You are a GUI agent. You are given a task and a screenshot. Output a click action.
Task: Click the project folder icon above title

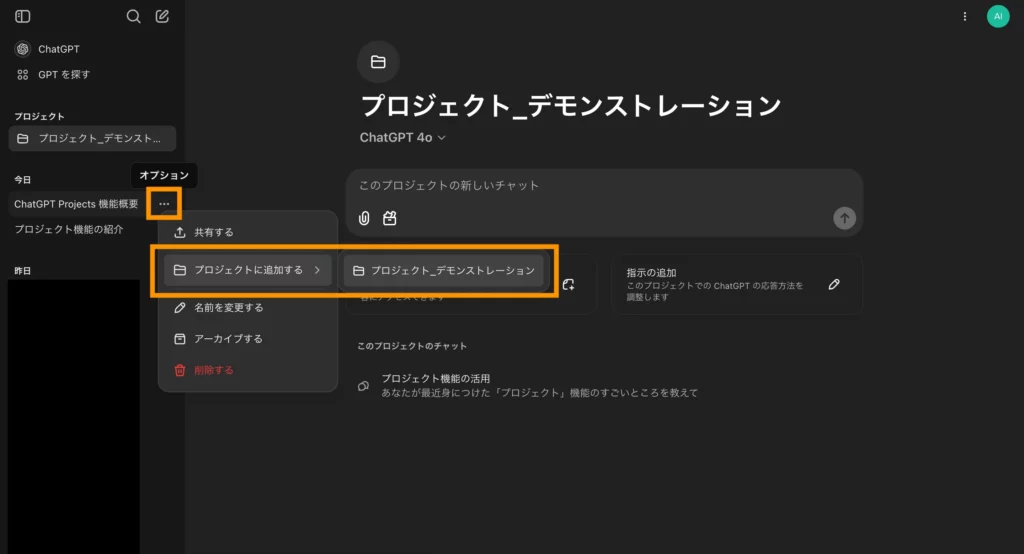click(378, 62)
